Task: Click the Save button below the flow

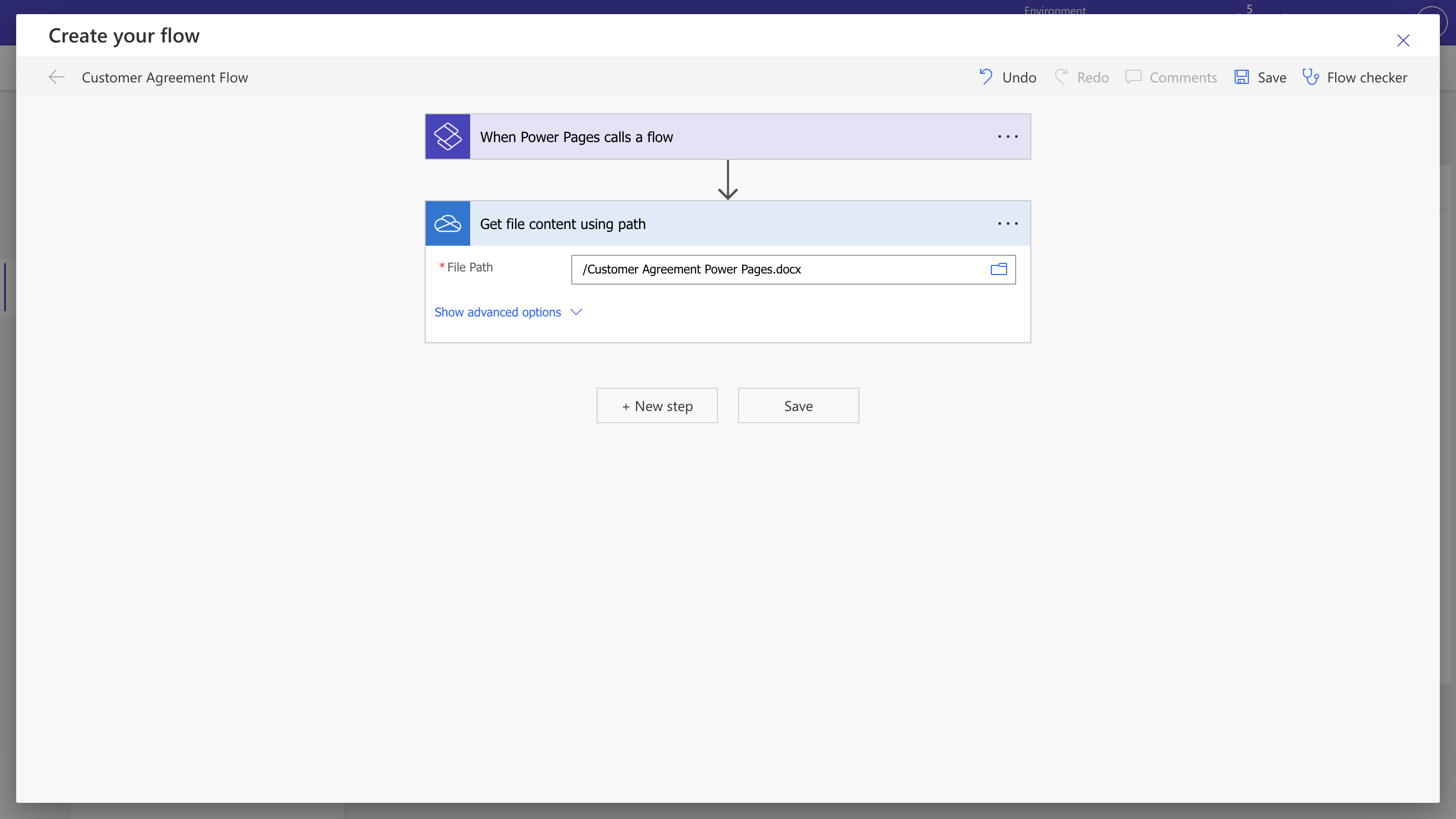Action: click(798, 406)
